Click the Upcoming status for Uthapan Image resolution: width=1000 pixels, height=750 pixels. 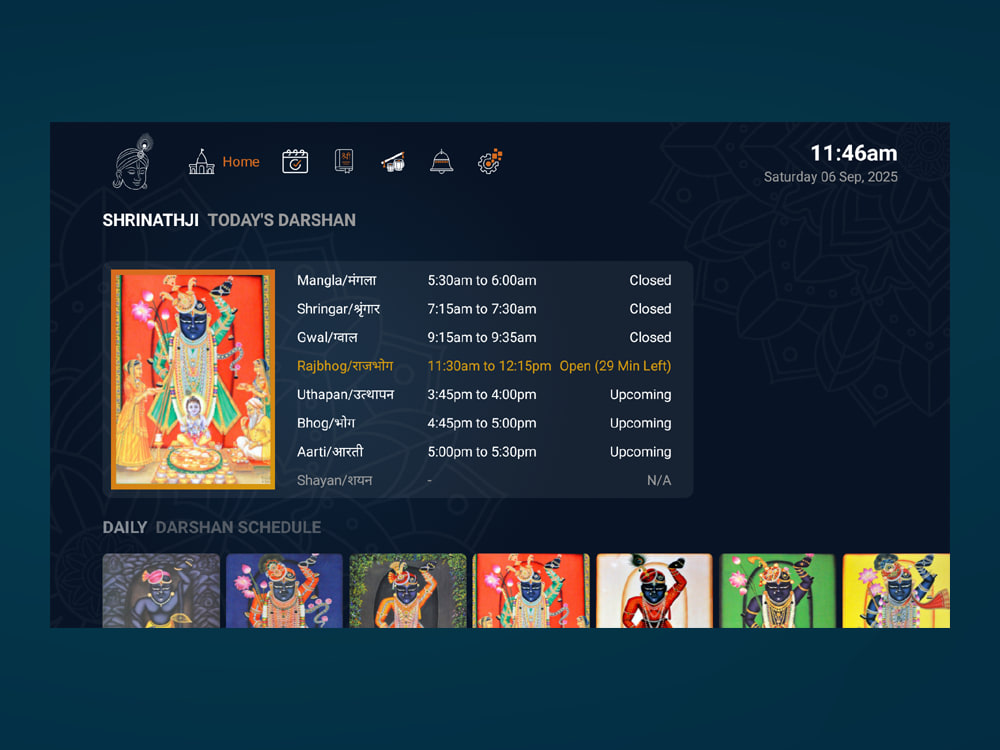640,395
